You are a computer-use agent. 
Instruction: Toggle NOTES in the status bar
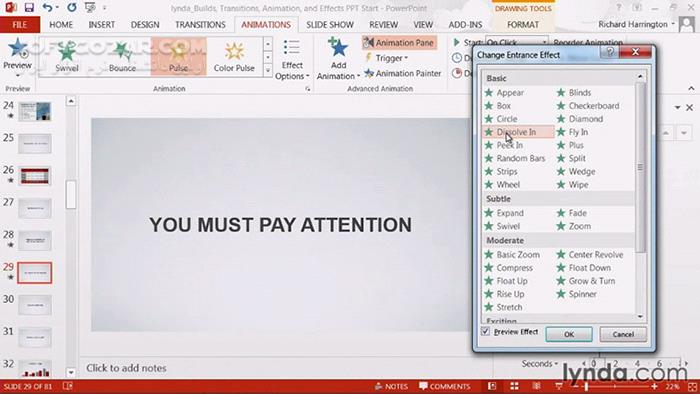392,386
